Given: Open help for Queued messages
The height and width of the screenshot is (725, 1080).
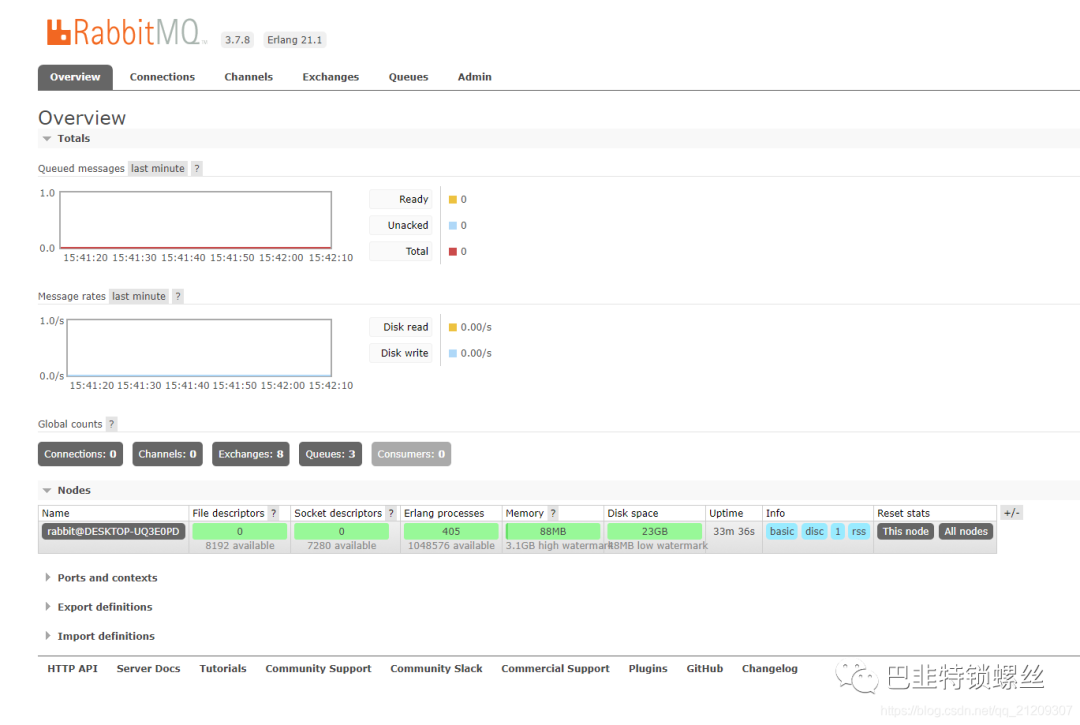Looking at the screenshot, I should pos(197,168).
